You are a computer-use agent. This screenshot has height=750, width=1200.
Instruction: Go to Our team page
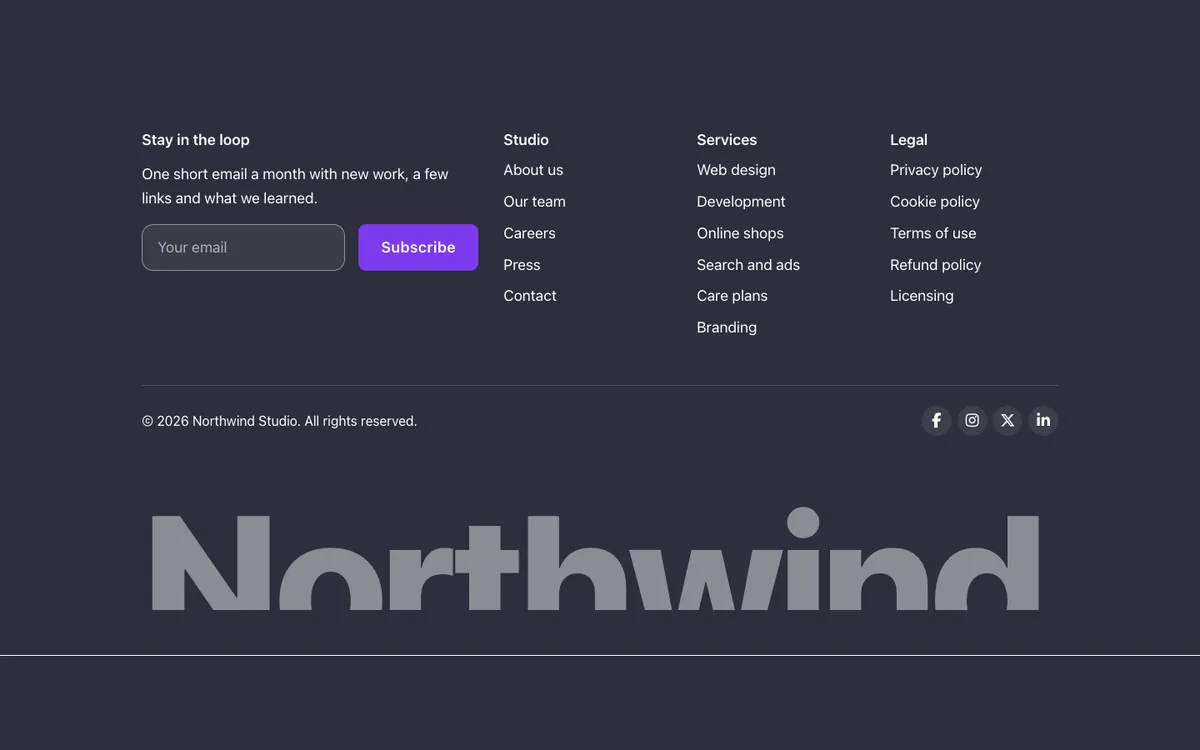tap(534, 201)
